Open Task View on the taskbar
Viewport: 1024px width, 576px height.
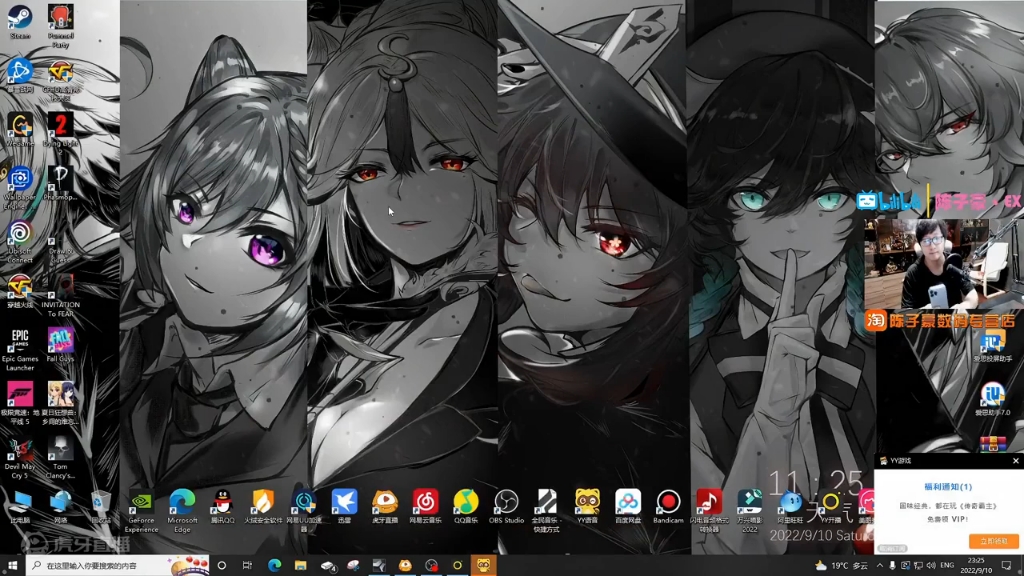[x=247, y=565]
